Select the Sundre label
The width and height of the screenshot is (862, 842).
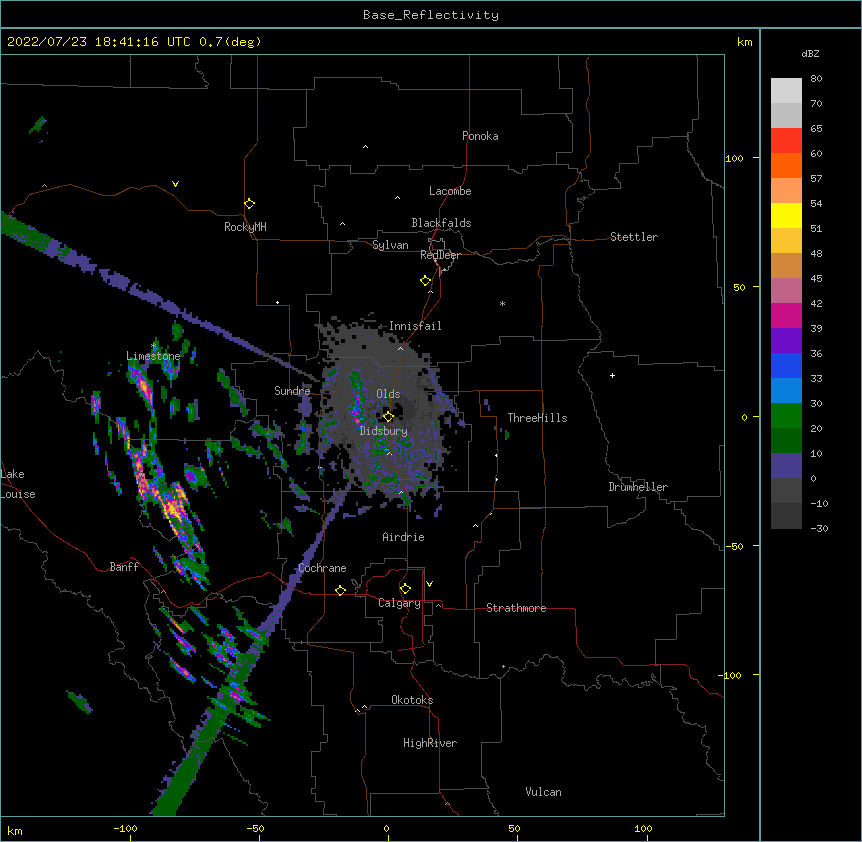(x=292, y=391)
